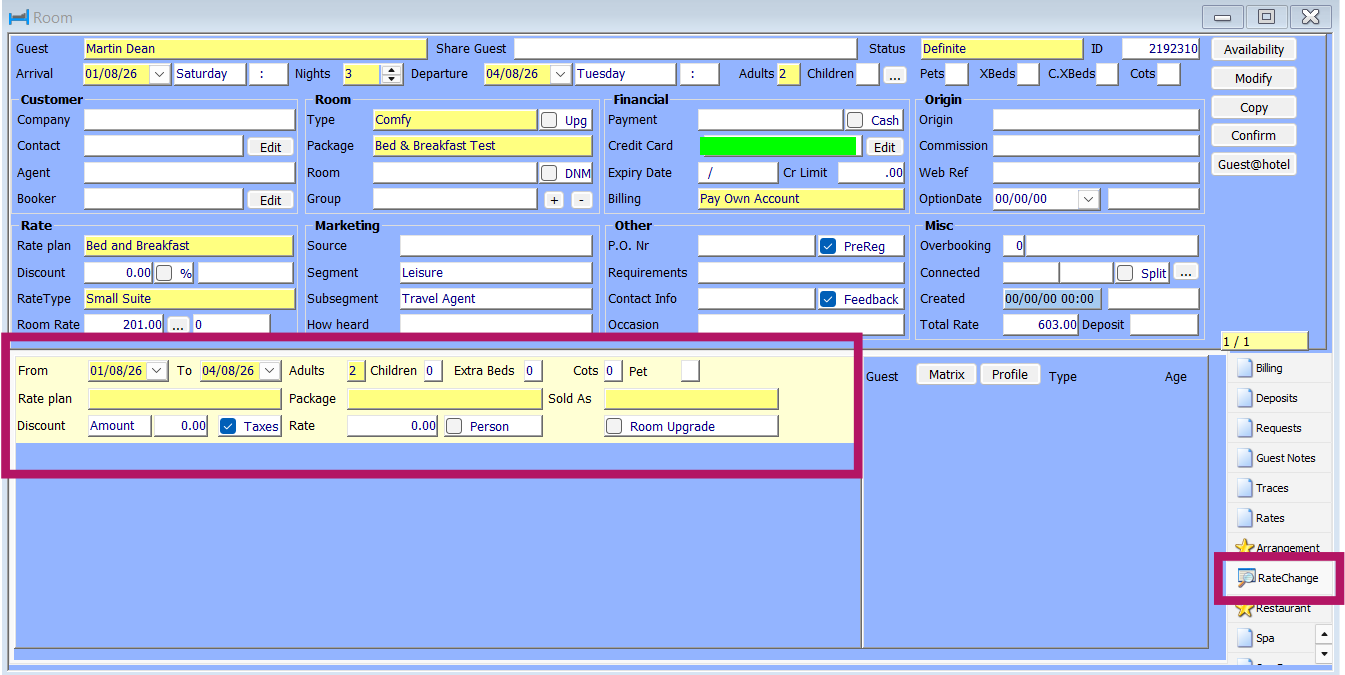Click the green Credit Card field
Image resolution: width=1345 pixels, height=675 pixels.
778,146
